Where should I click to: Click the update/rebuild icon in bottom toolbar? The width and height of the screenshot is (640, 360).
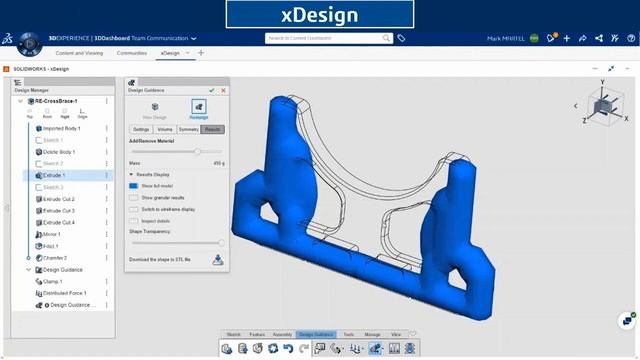tap(258, 348)
